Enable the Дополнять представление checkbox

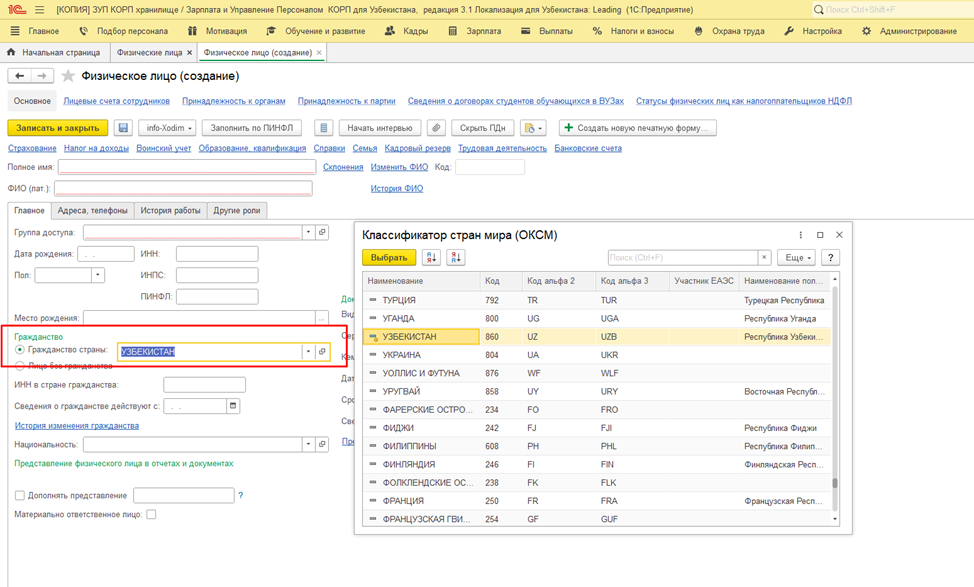click(20, 495)
